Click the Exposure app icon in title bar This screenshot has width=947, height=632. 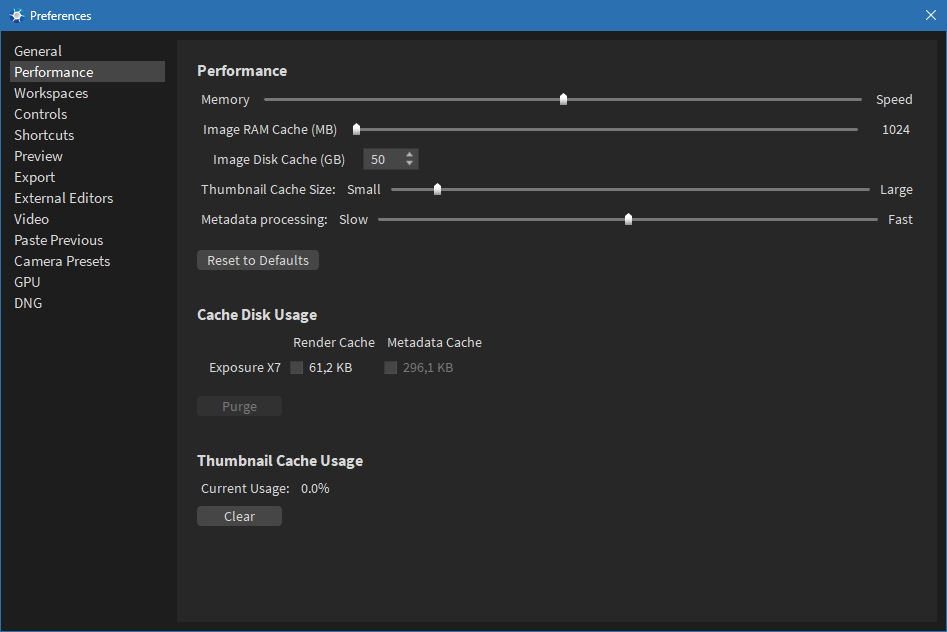tap(16, 15)
